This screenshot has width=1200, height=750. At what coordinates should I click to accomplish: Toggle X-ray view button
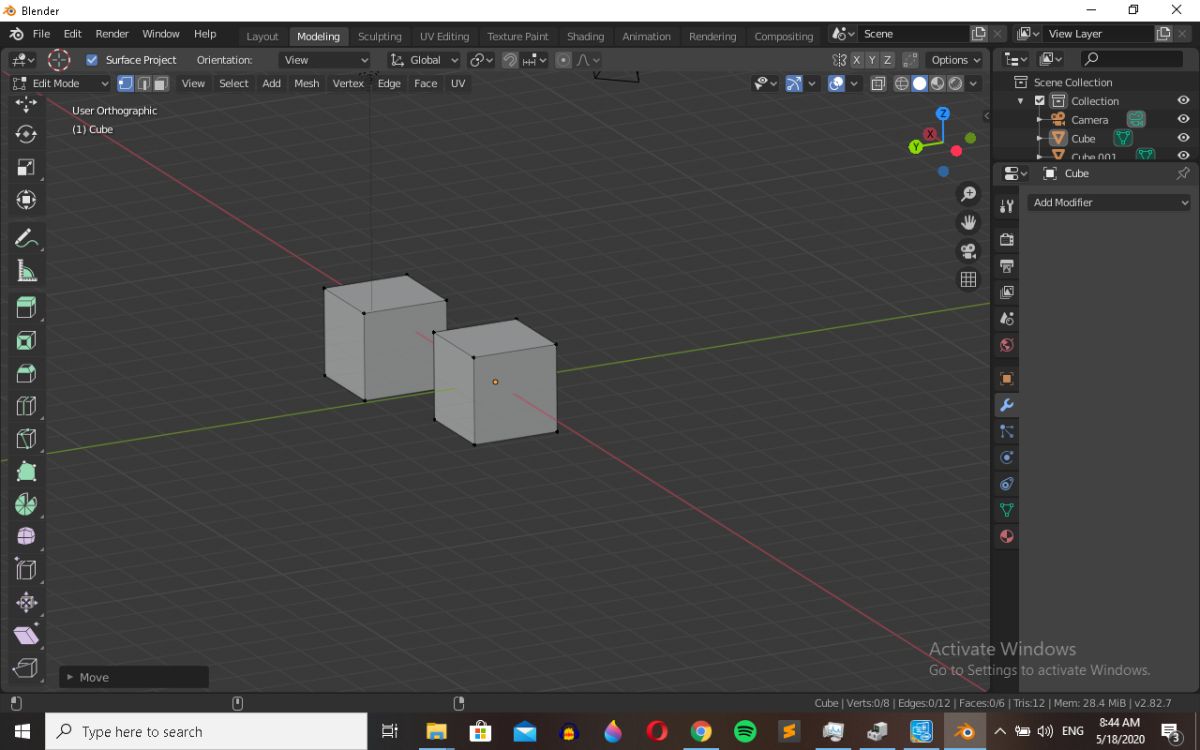point(878,84)
